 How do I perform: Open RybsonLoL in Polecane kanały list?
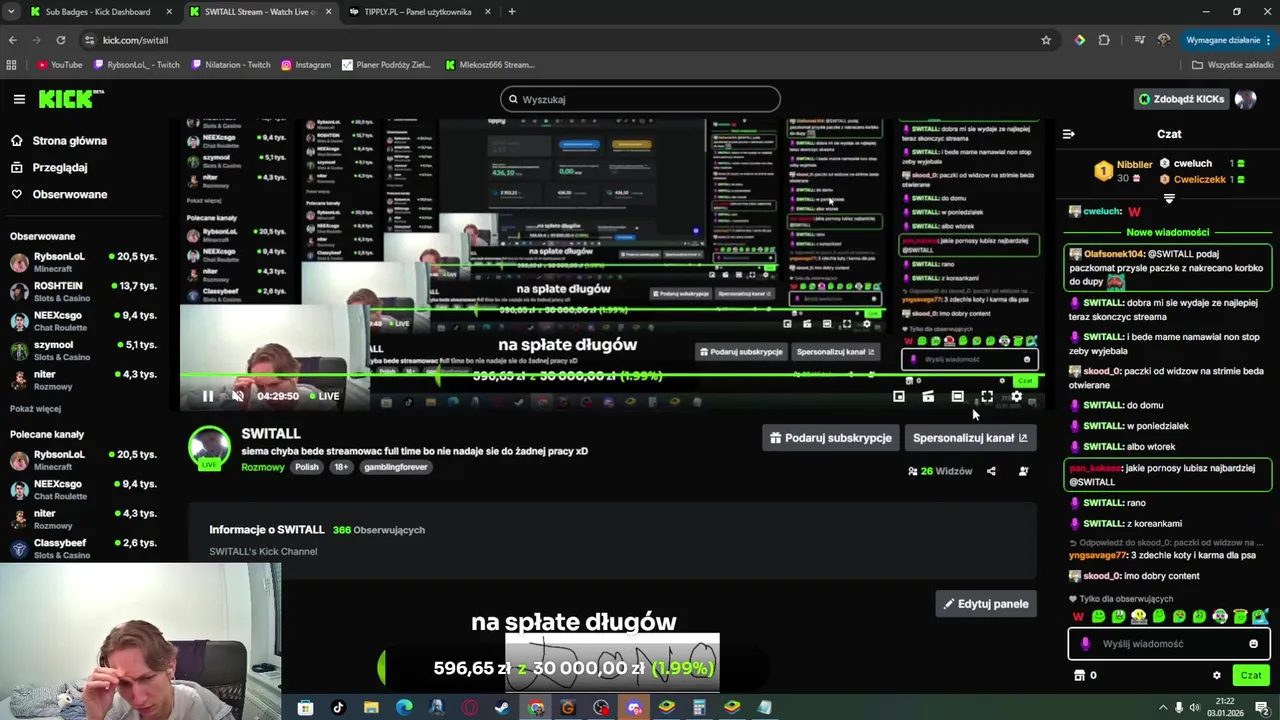click(x=83, y=460)
